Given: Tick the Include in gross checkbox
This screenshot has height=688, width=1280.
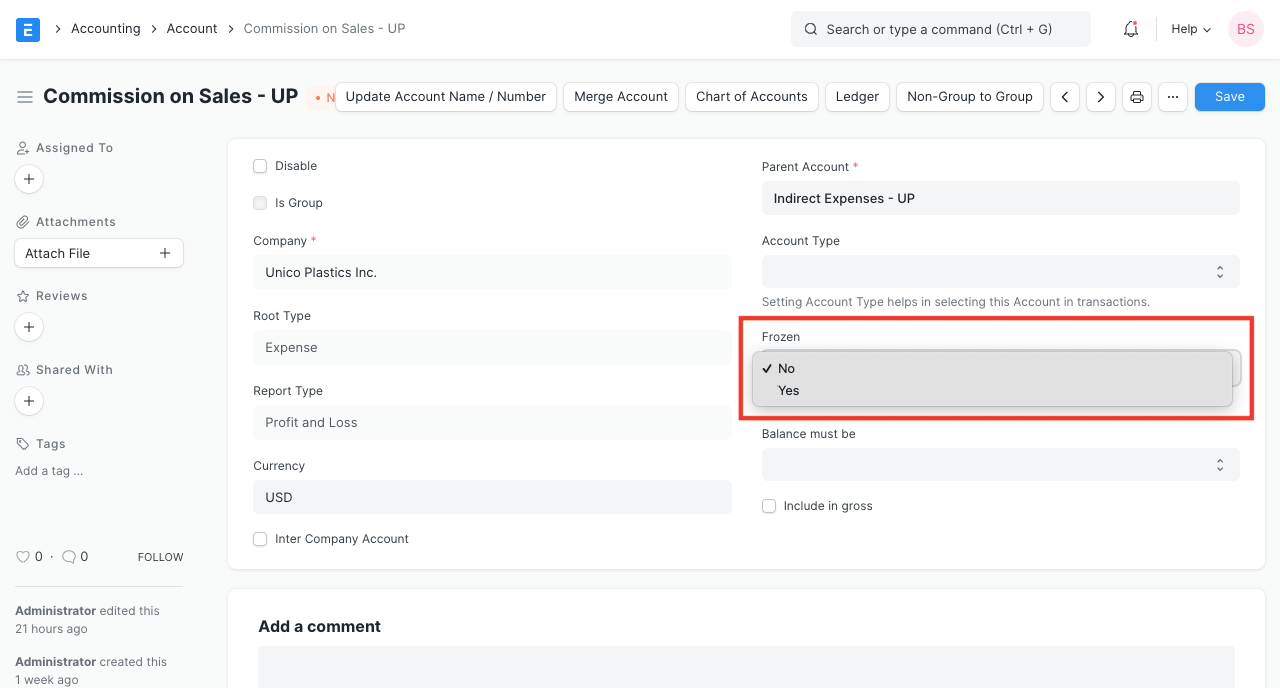Looking at the screenshot, I should 769,506.
